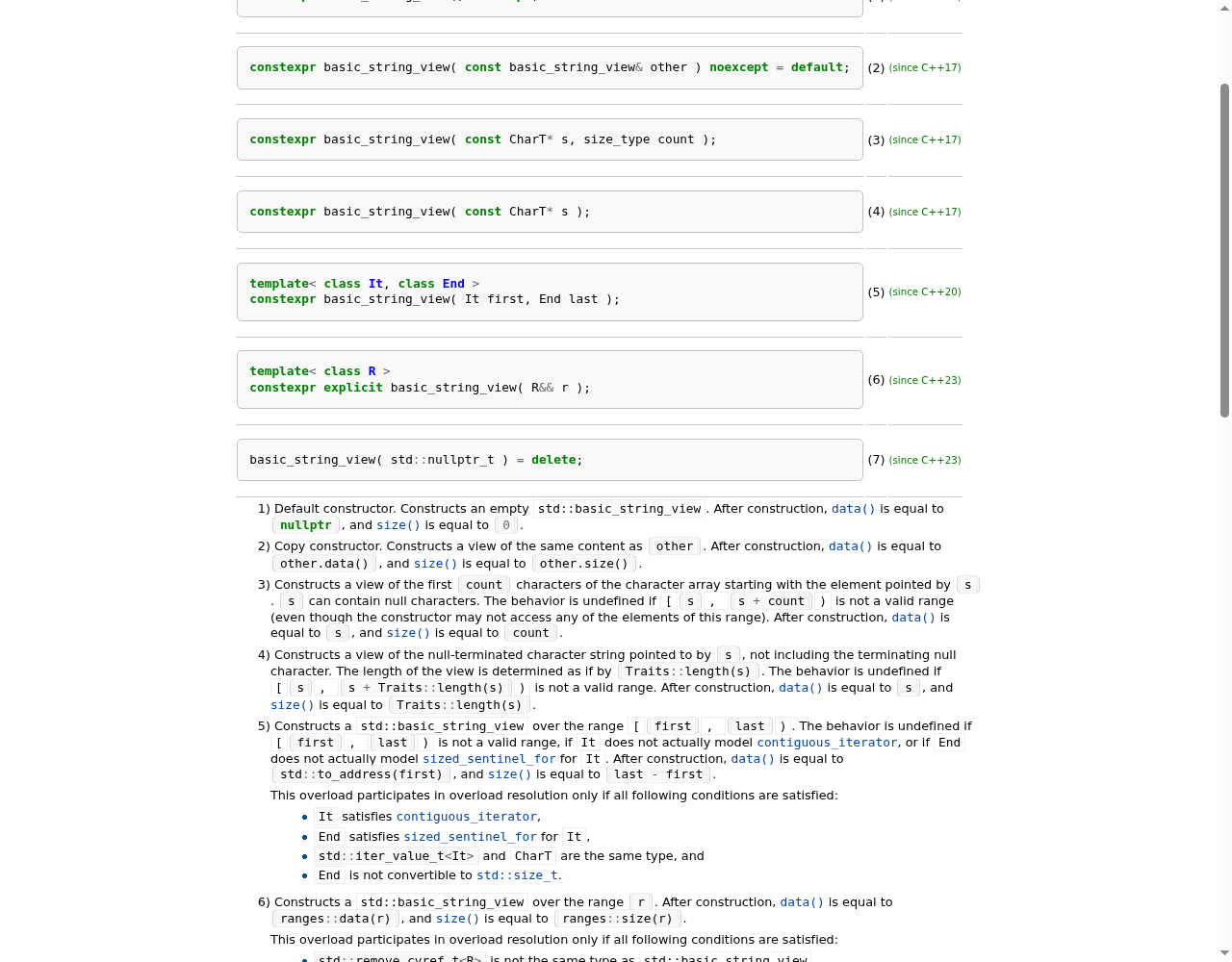Viewport: 1232px width, 962px height.
Task: Click the deleted nullptr_t constructor code box
Action: point(550,460)
